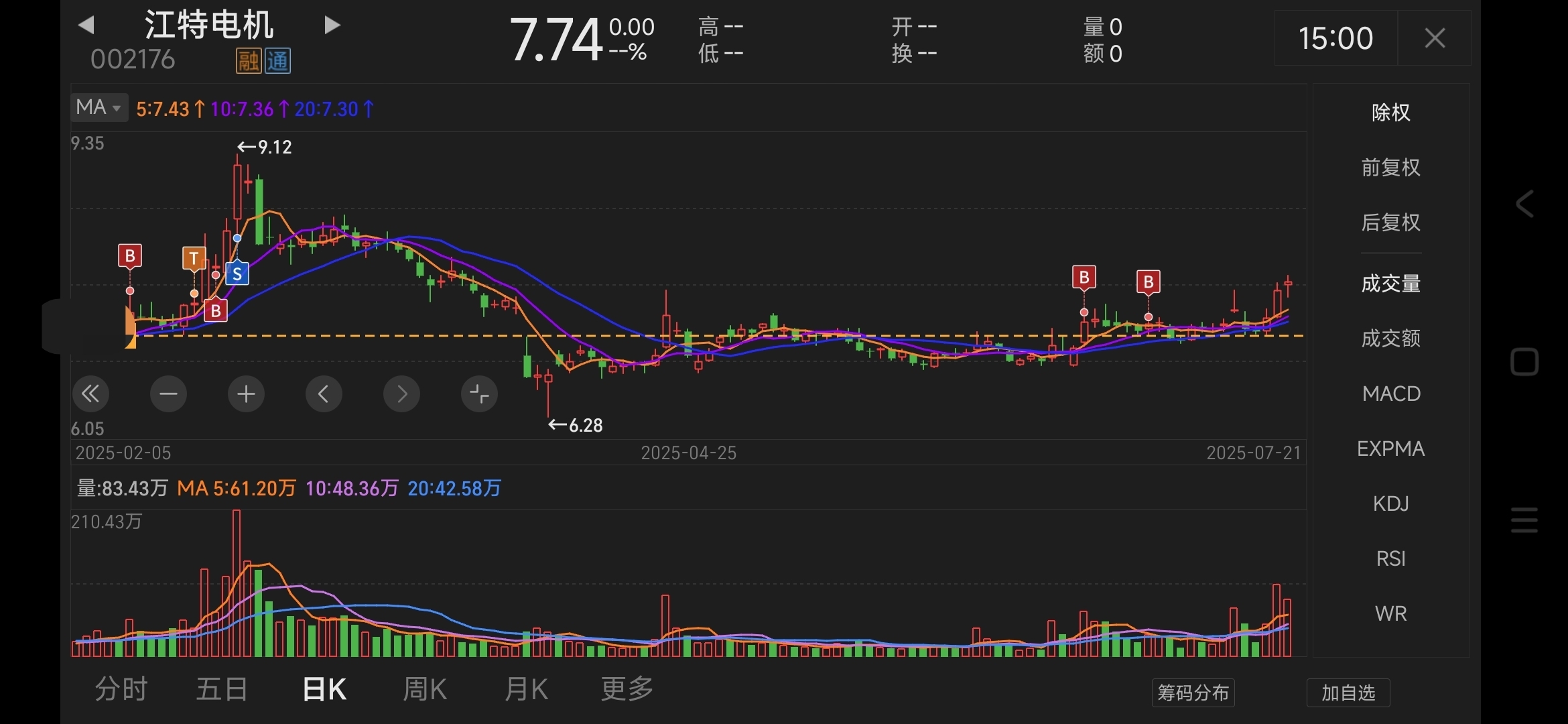
Task: Go to next stock with right triangle
Action: click(x=332, y=25)
